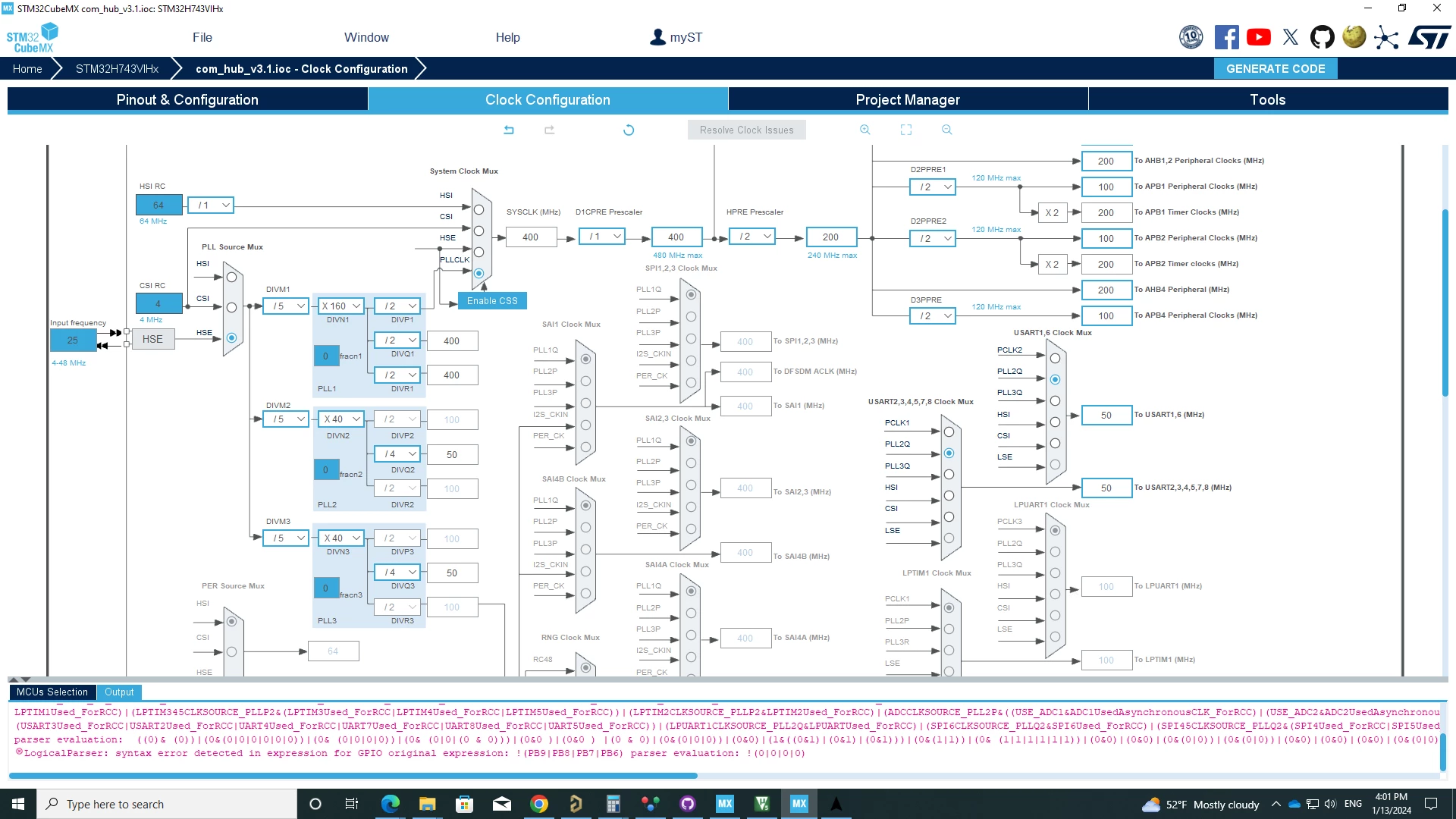Image resolution: width=1456 pixels, height=819 pixels.
Task: Click the GENERATE CODE button
Action: (1276, 68)
